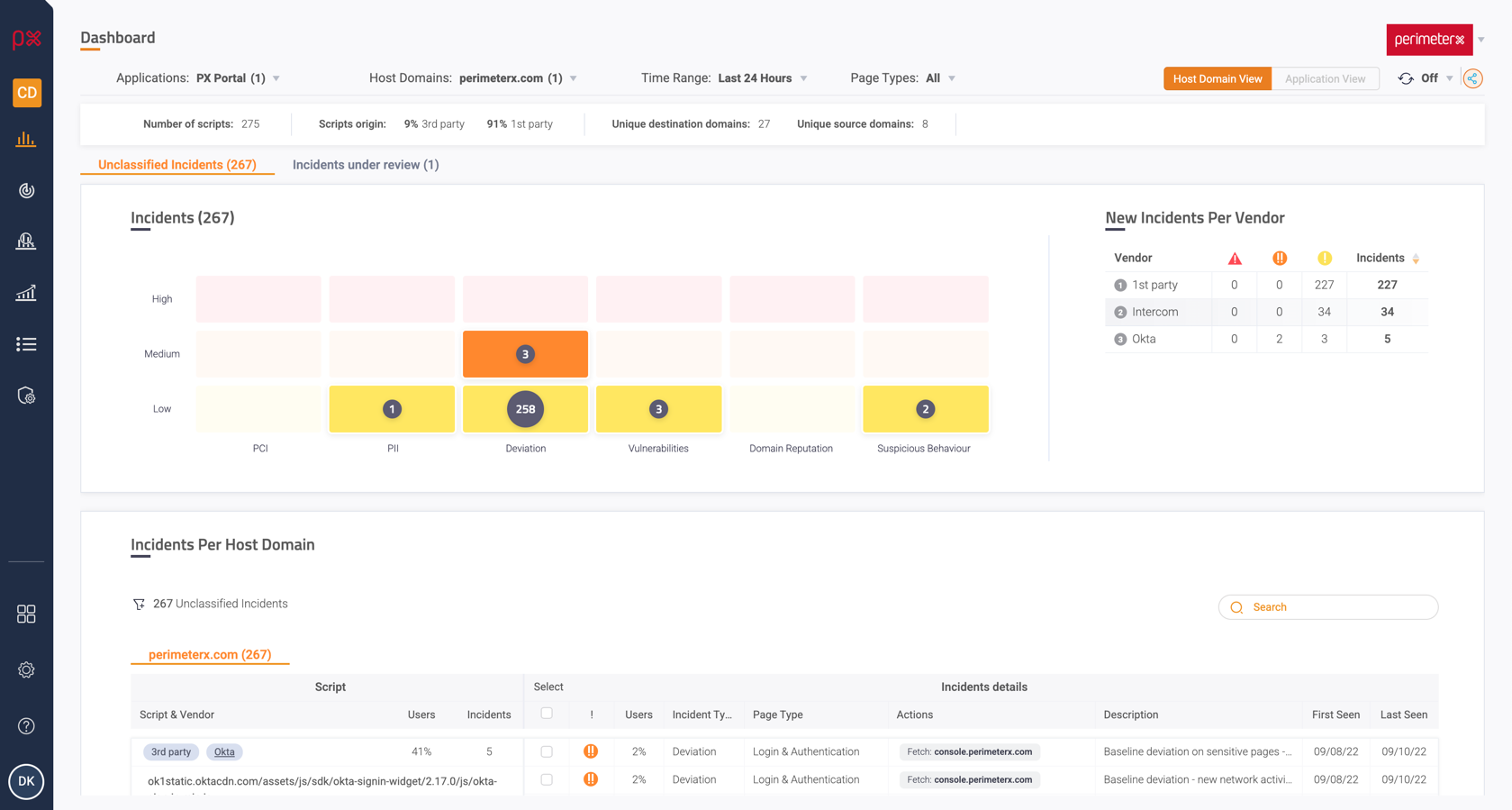Click the auto-refresh icon beside Off
The width and height of the screenshot is (1512, 810).
point(1406,78)
